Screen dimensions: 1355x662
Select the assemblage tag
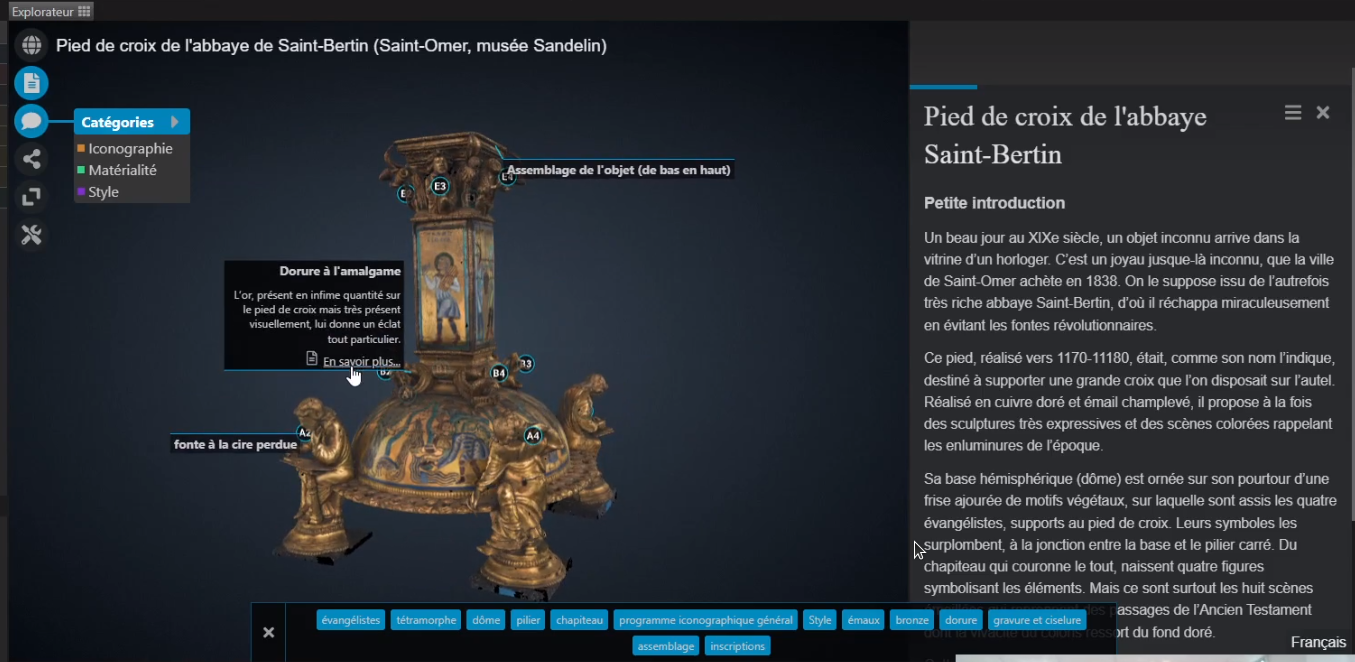[666, 646]
